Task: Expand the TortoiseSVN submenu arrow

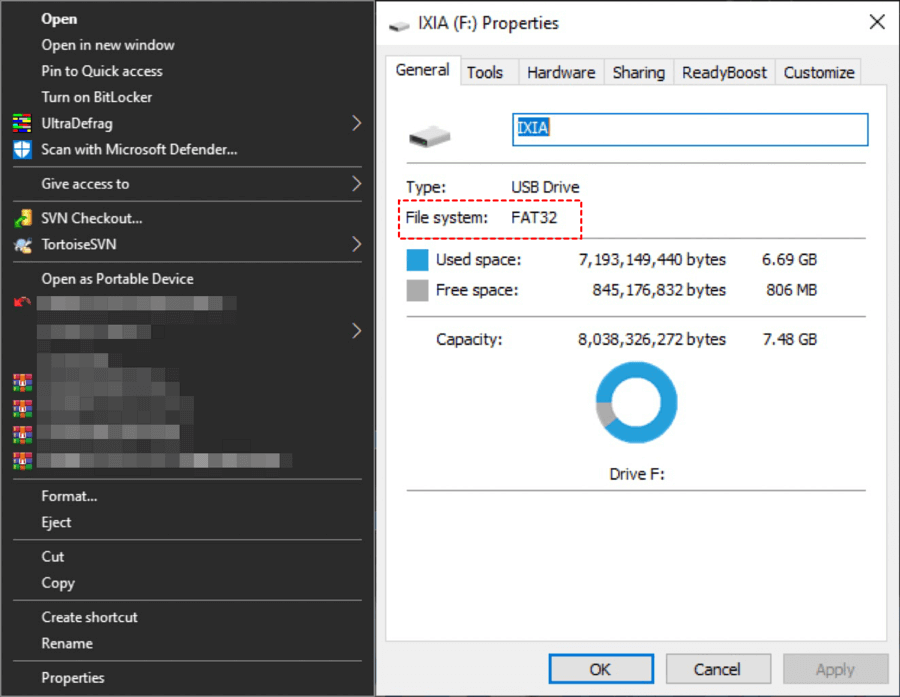Action: click(356, 244)
